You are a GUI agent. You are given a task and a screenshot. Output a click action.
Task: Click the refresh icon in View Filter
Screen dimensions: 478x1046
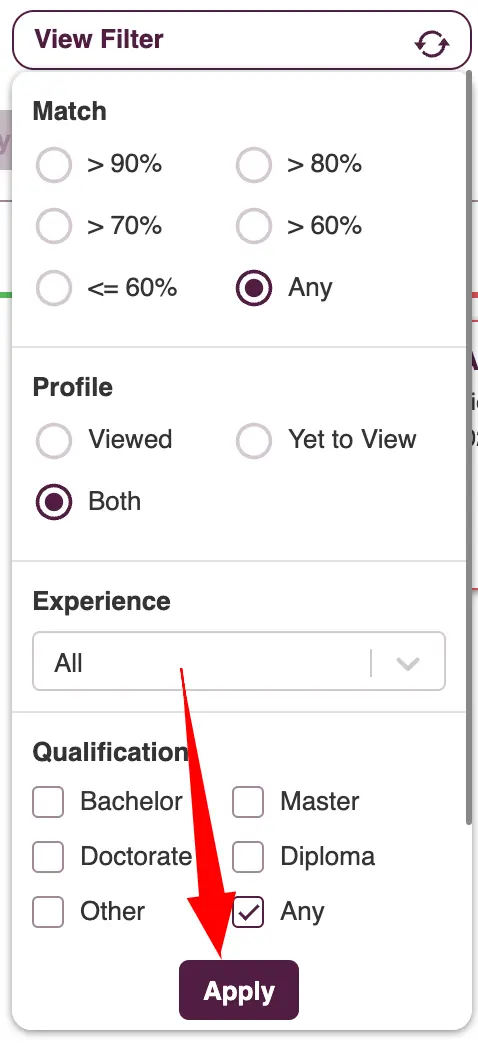click(x=432, y=44)
